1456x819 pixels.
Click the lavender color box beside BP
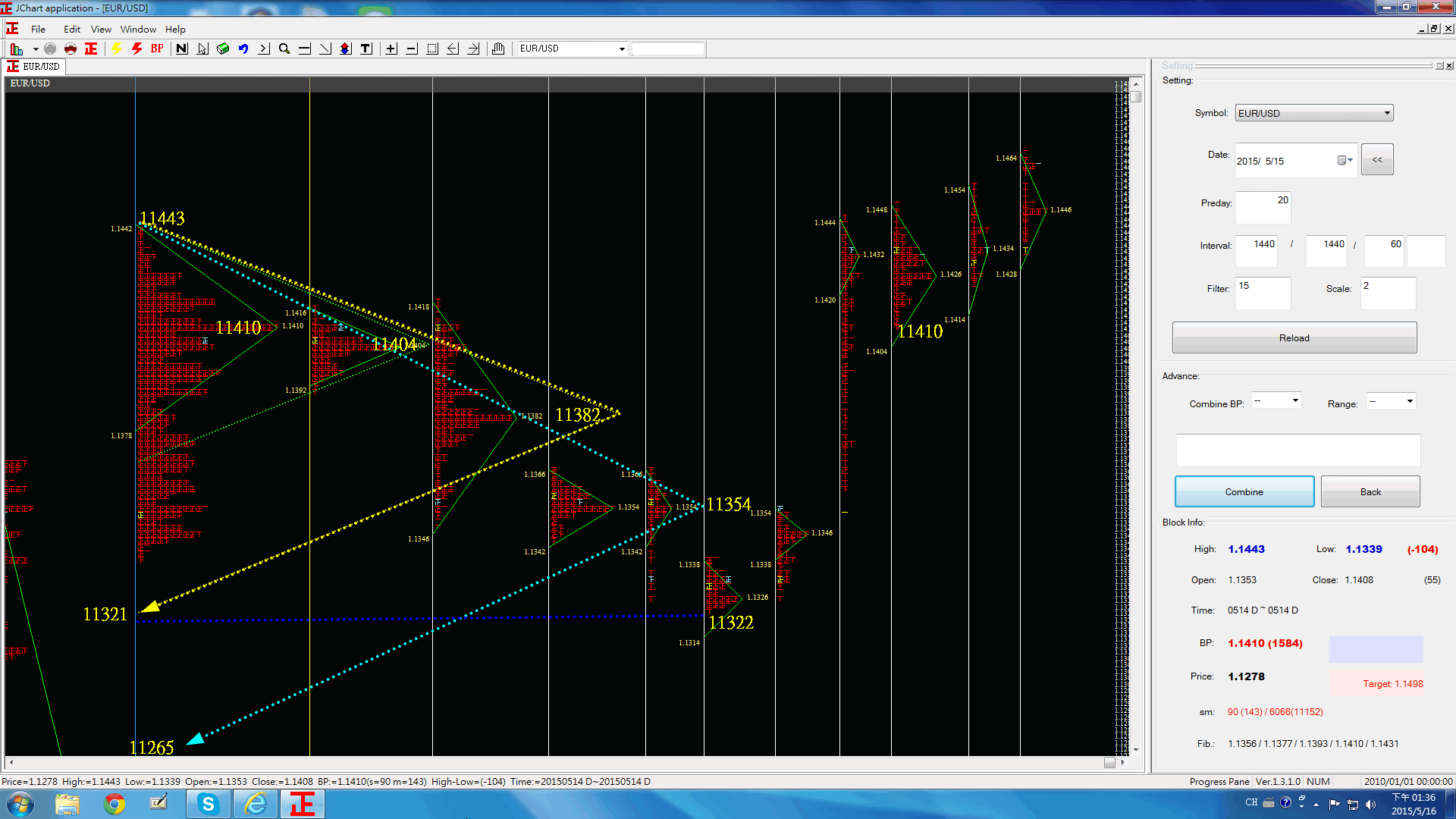(x=1376, y=650)
